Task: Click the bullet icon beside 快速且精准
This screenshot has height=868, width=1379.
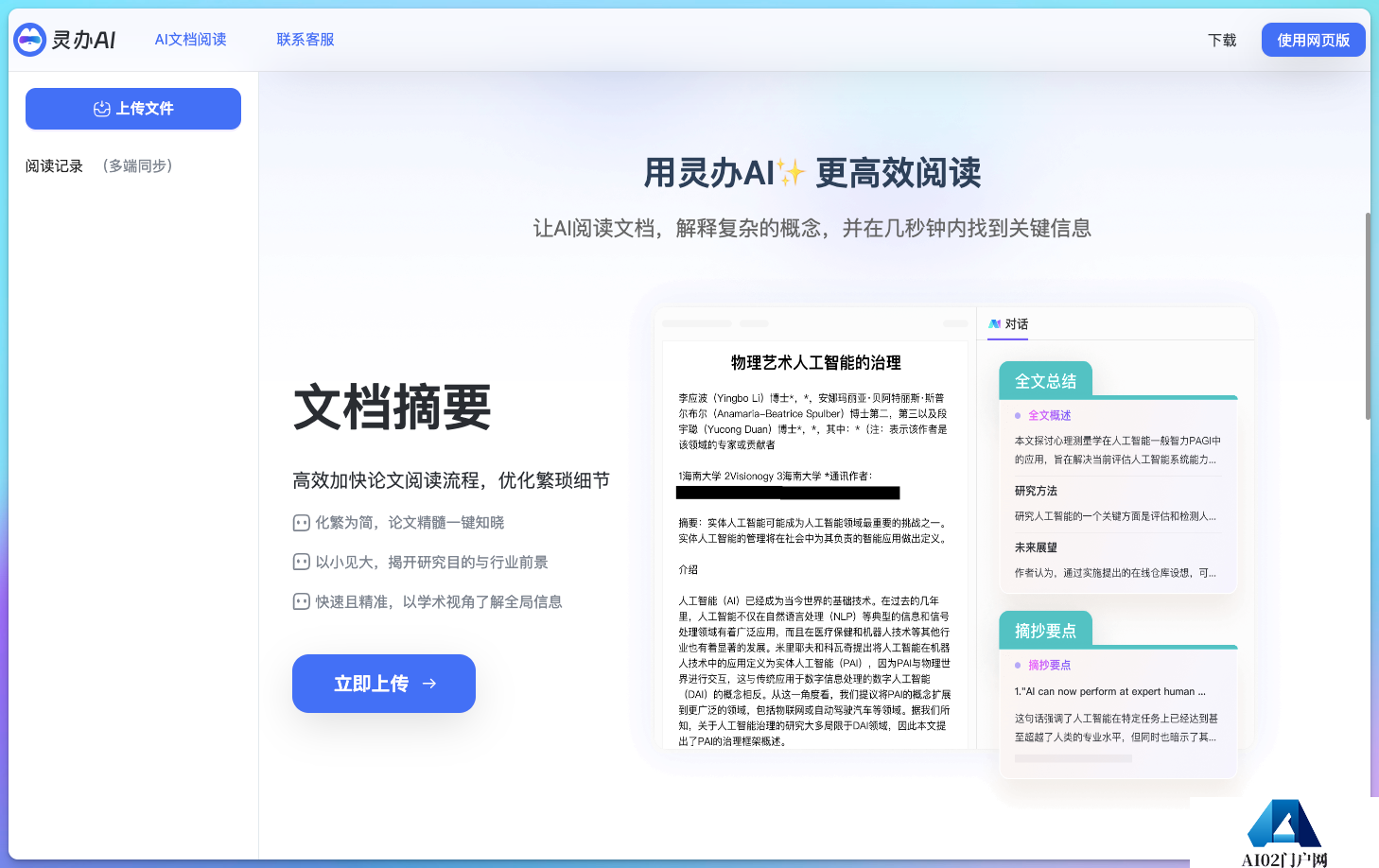Action: click(x=301, y=602)
